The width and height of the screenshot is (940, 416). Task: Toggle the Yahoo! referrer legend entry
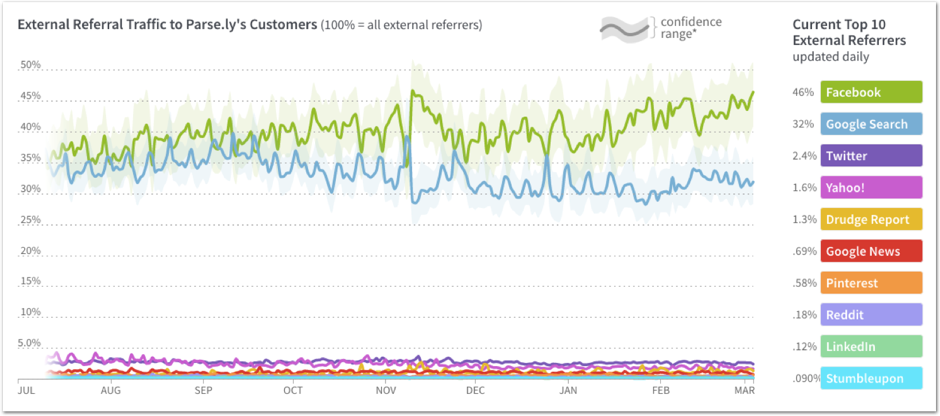point(871,188)
